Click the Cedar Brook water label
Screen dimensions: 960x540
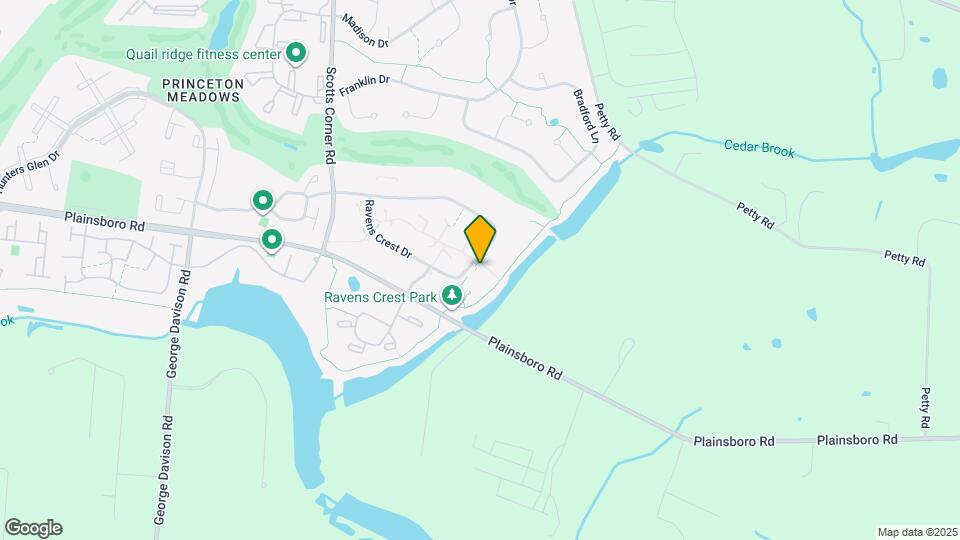(x=759, y=149)
